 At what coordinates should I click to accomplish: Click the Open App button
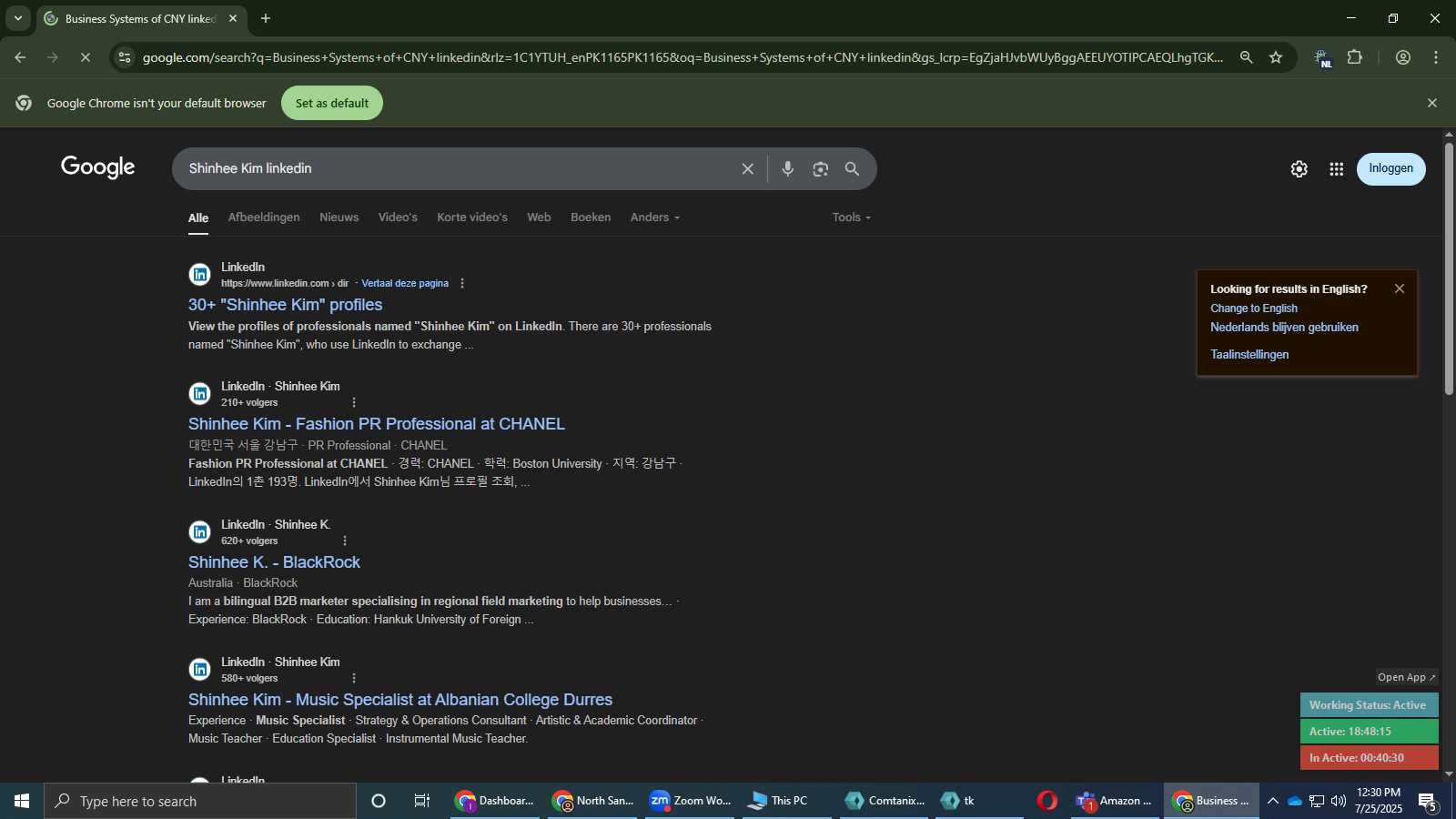click(x=1407, y=677)
